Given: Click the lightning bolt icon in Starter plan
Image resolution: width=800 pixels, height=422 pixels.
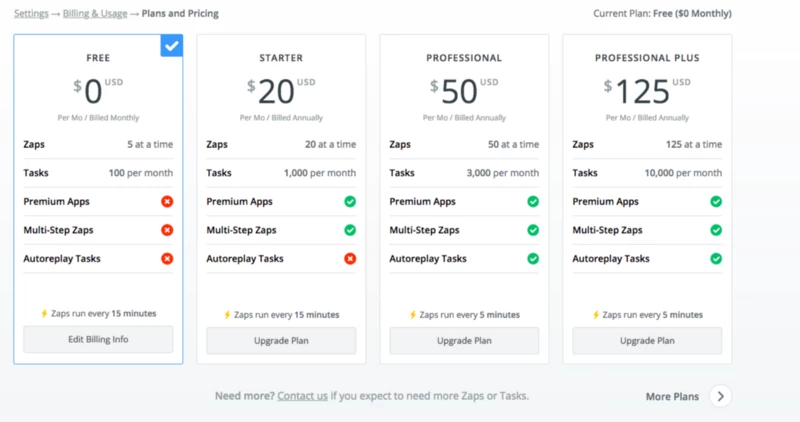Looking at the screenshot, I should click(227, 314).
